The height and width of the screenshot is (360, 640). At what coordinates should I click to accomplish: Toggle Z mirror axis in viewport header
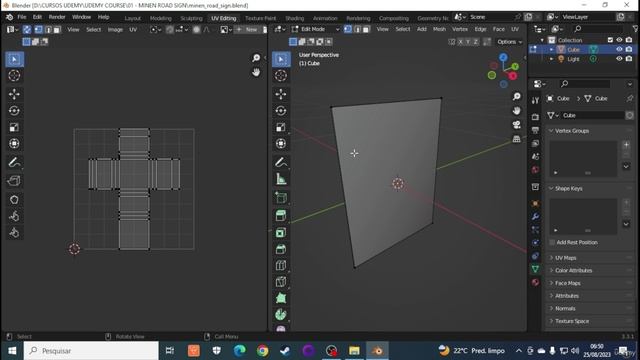476,42
